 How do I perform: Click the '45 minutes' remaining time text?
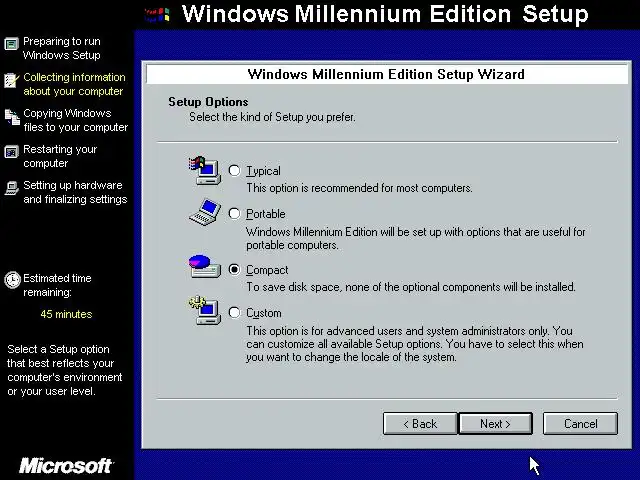click(x=66, y=314)
